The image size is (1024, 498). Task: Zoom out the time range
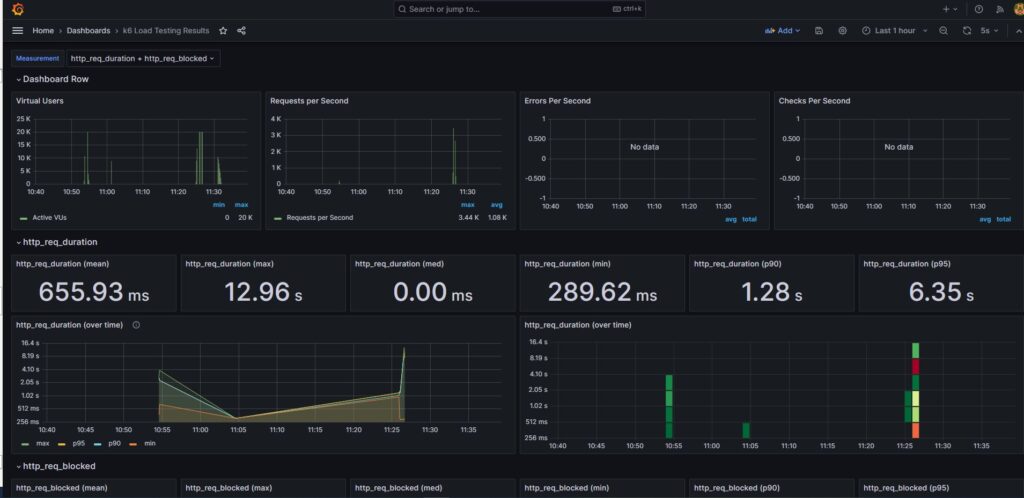click(x=943, y=31)
